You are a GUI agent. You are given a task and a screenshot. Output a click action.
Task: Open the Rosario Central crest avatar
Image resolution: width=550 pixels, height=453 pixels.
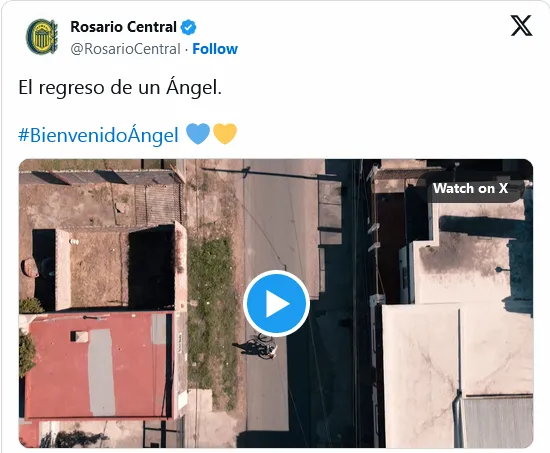coord(42,37)
